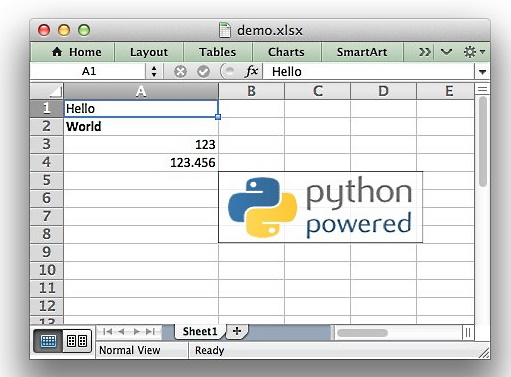Screen dimensions: 511x377
Task: Click the demo.xlsx document icon in title
Action: (225, 30)
